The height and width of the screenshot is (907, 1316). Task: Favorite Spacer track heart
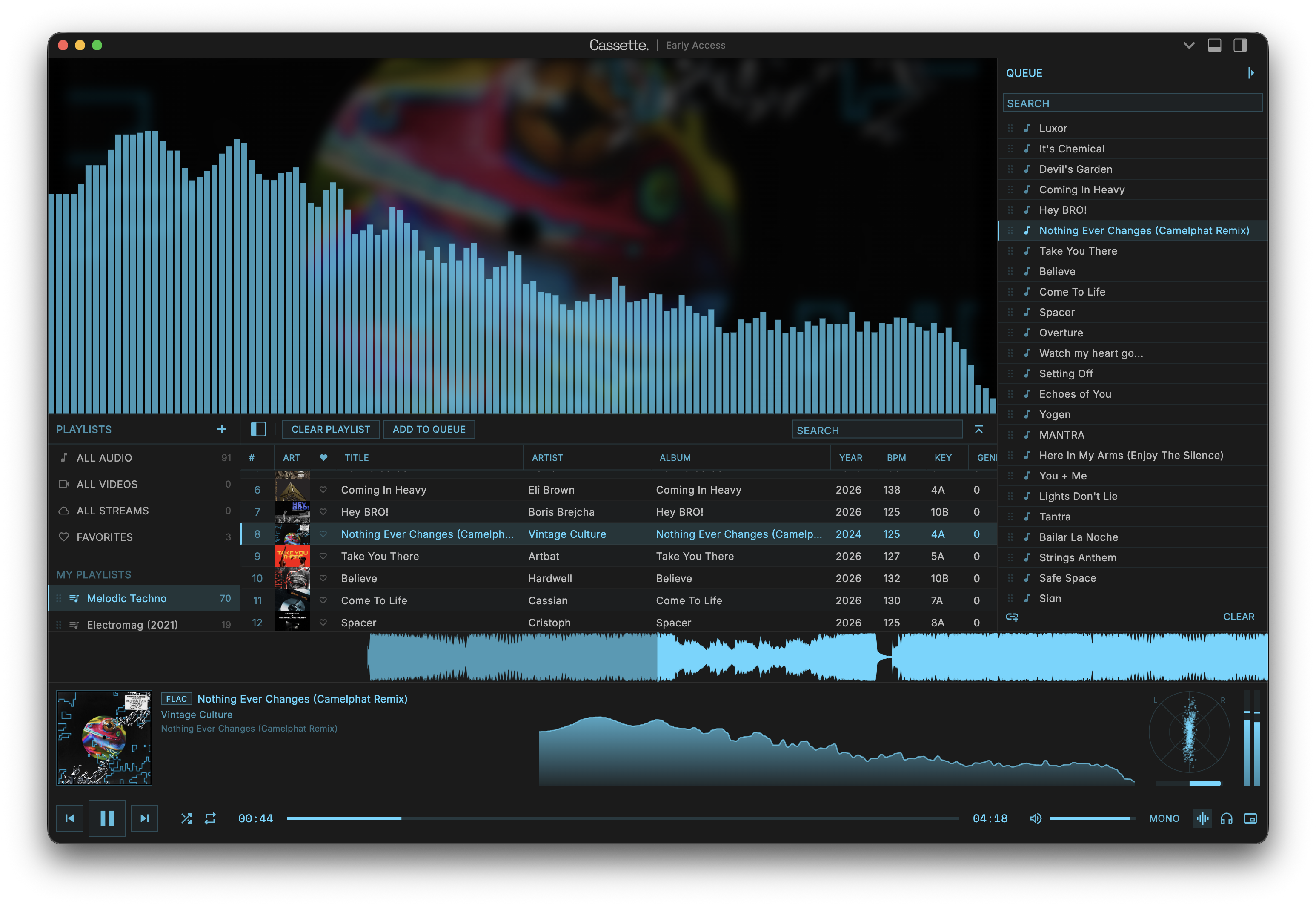click(323, 623)
